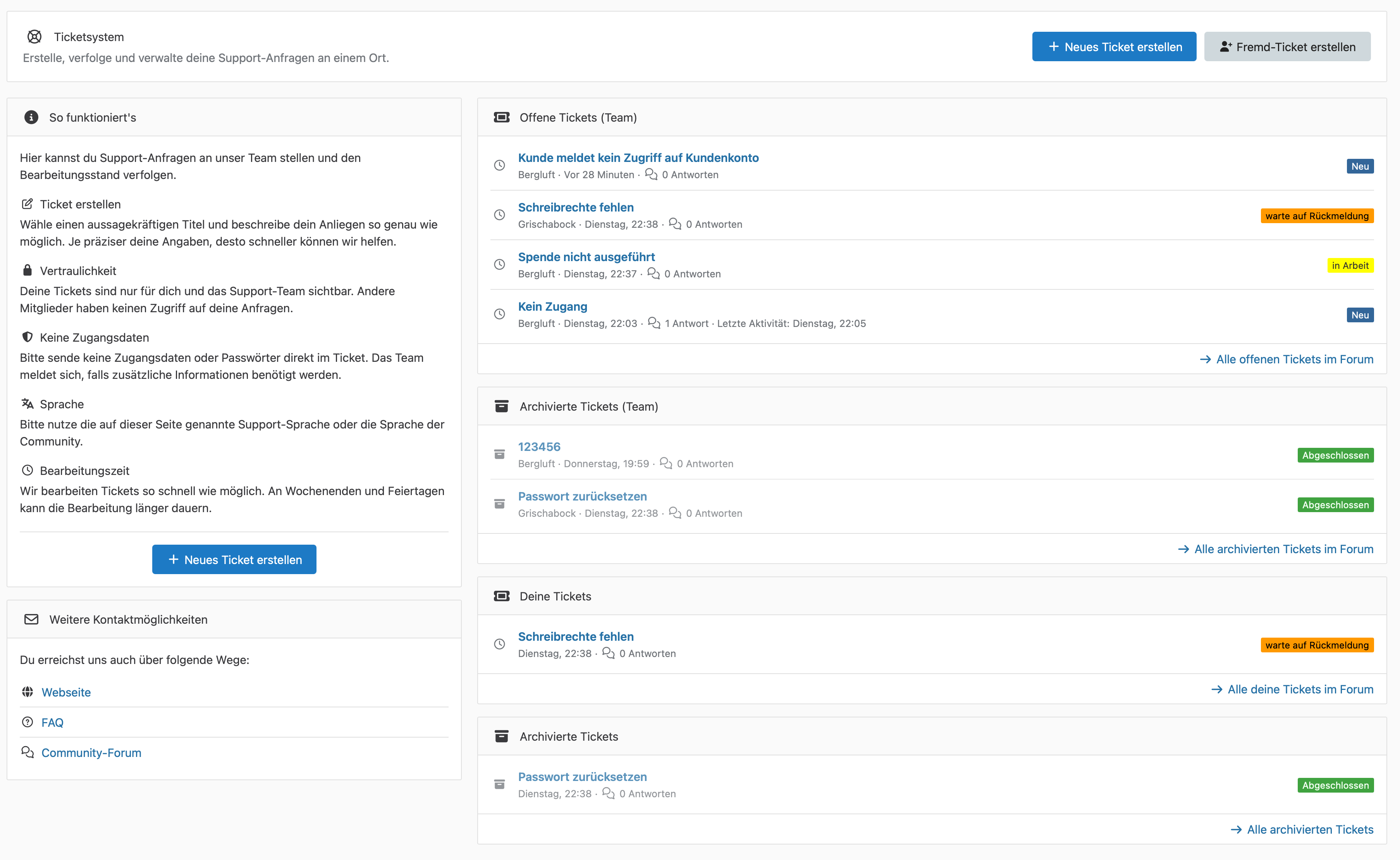
Task: Click the clock icon beside Bearbeitungszeit
Action: pos(27,470)
